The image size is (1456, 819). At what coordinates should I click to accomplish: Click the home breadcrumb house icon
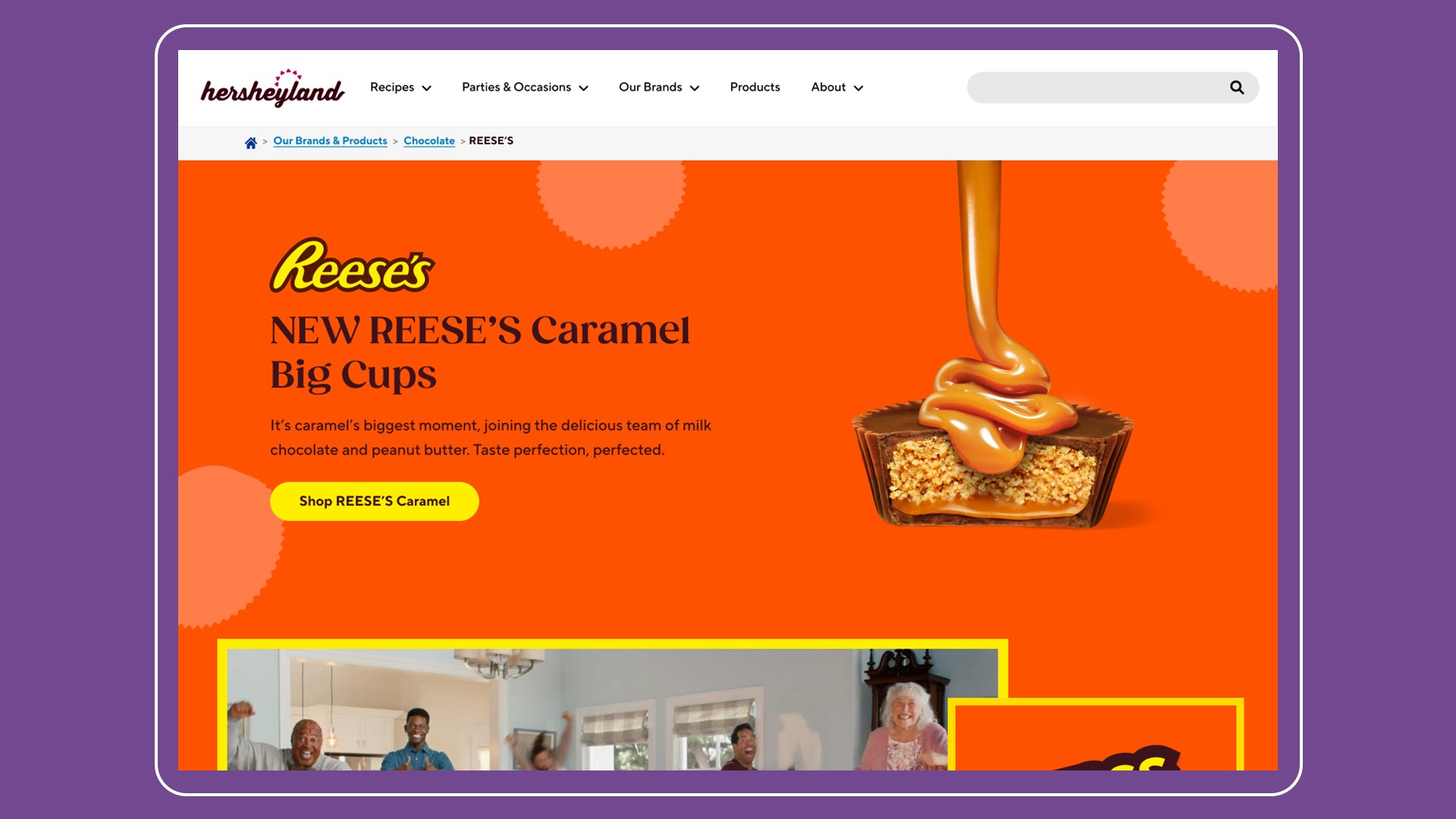click(250, 141)
